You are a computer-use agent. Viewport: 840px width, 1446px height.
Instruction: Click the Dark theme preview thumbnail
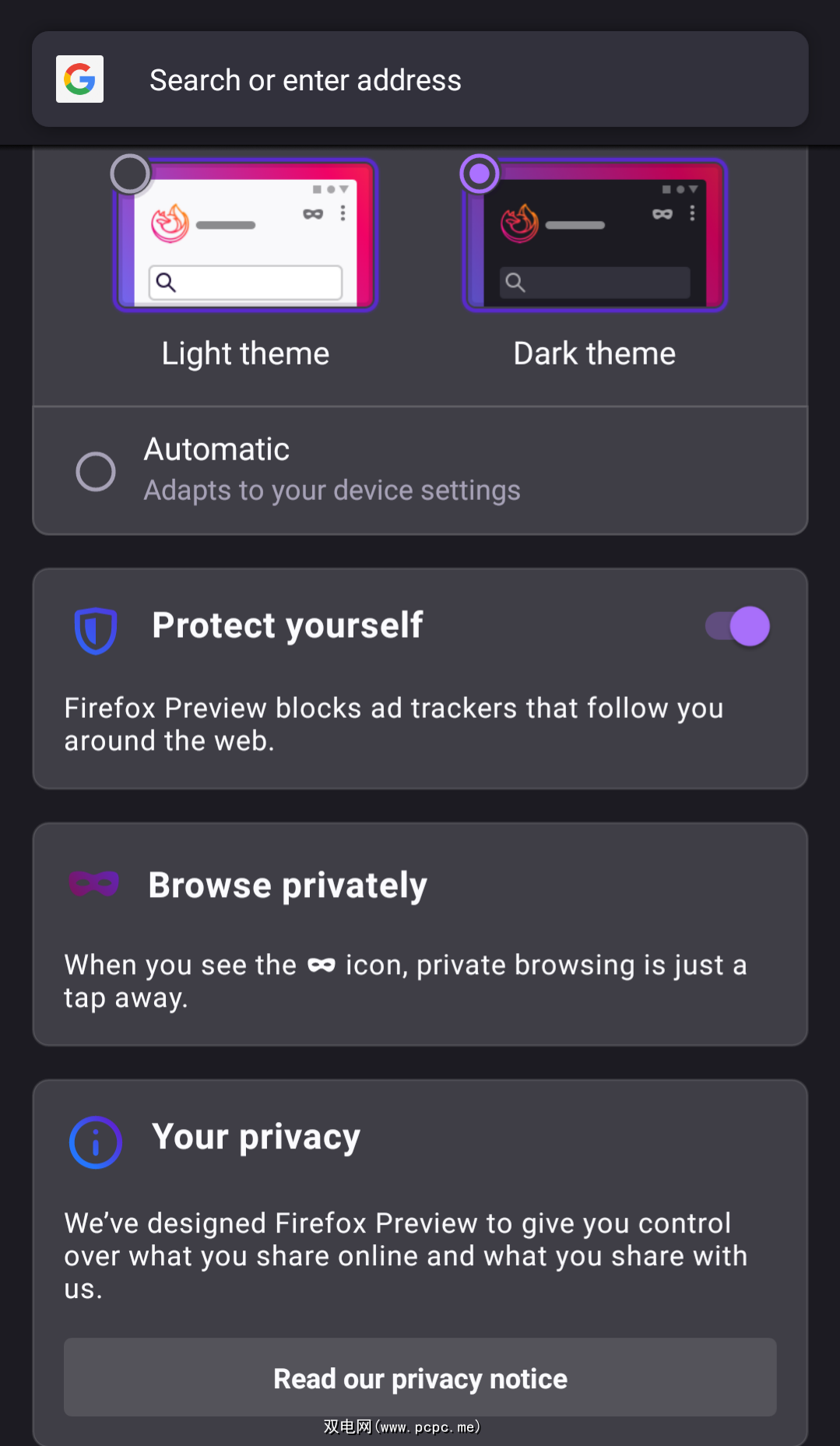click(596, 235)
